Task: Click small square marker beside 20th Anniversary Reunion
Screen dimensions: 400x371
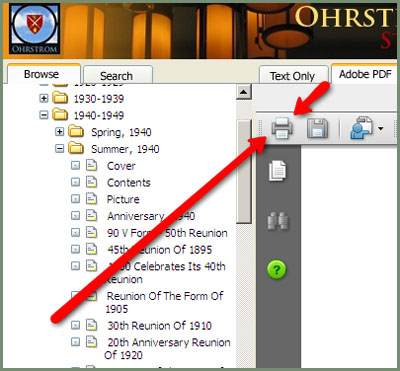Action: [76, 342]
